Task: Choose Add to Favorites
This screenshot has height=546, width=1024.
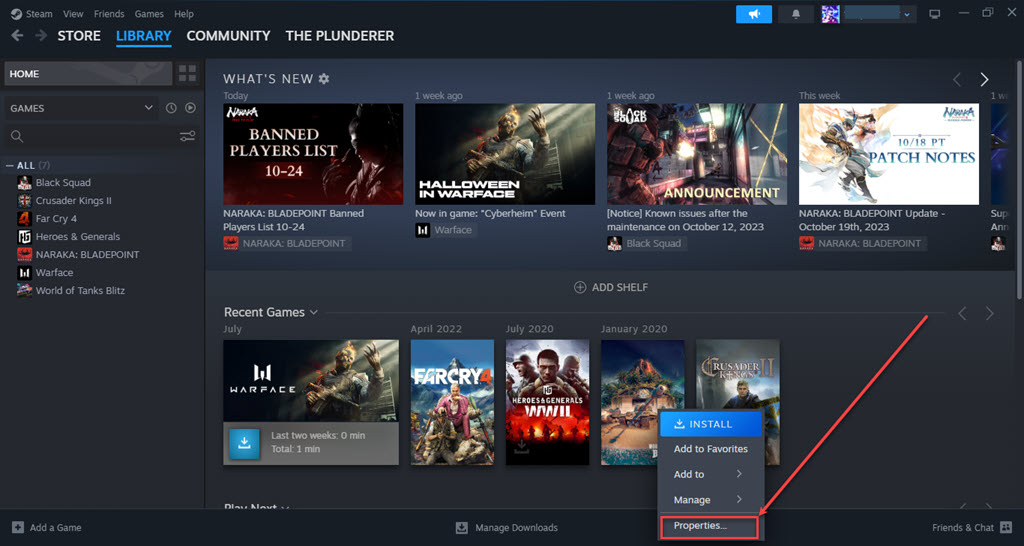Action: tap(711, 449)
